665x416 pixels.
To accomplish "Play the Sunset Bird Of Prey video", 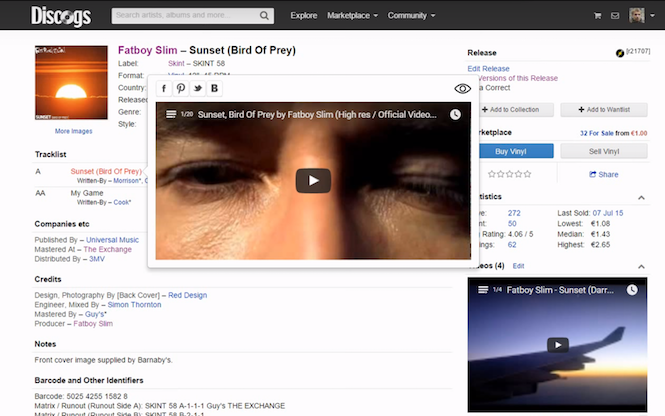I will click(x=313, y=181).
